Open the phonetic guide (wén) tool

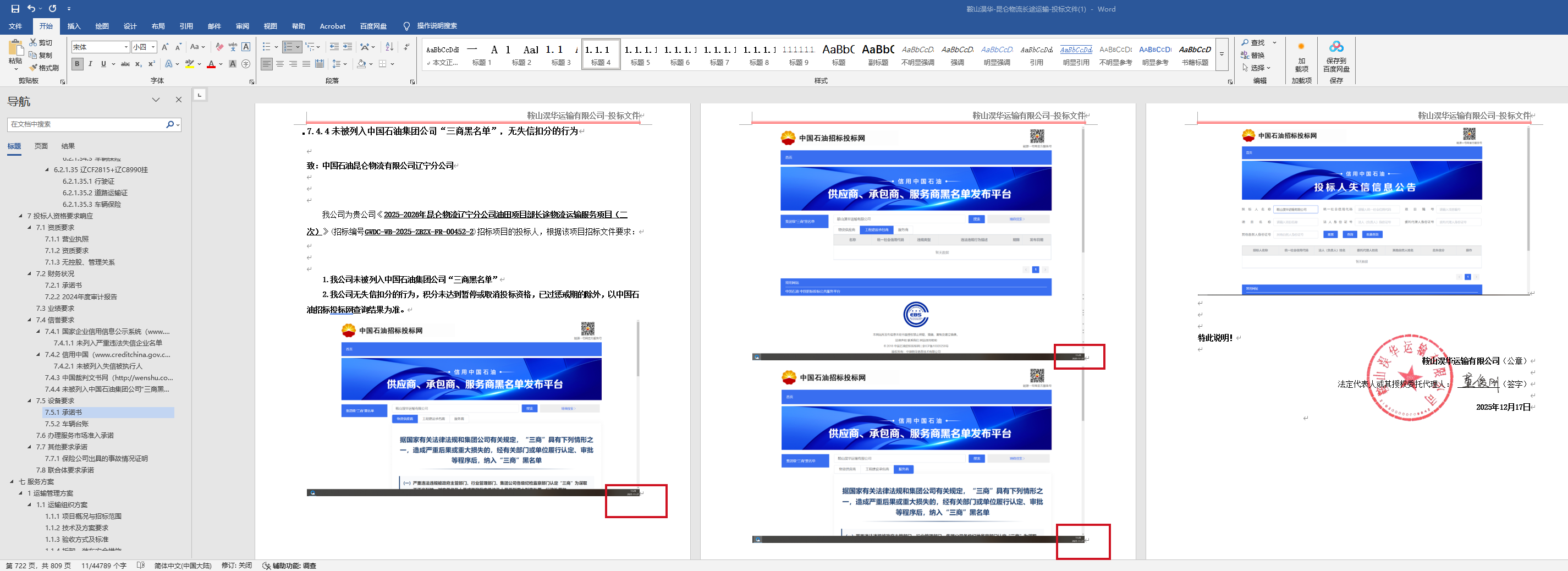233,47
